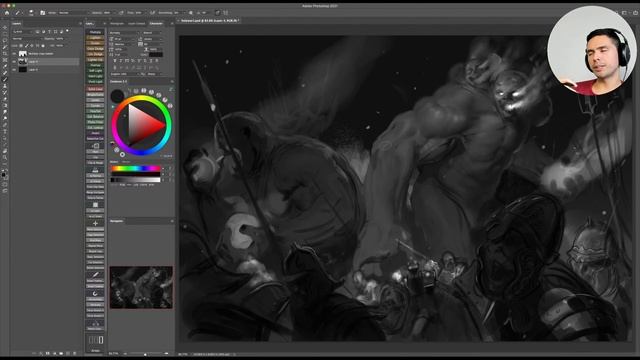The width and height of the screenshot is (640, 360).
Task: Select the Eraser tool
Action: (x=5, y=99)
